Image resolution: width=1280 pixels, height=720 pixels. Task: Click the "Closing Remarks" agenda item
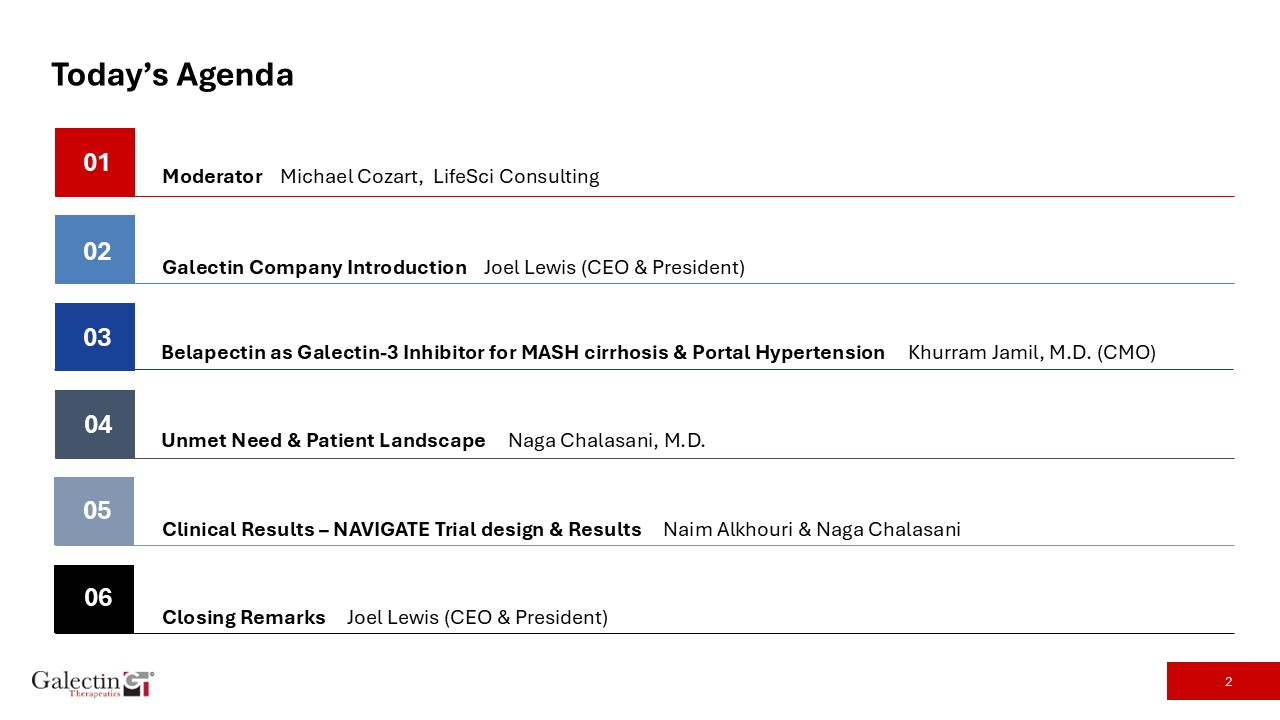[x=243, y=618]
